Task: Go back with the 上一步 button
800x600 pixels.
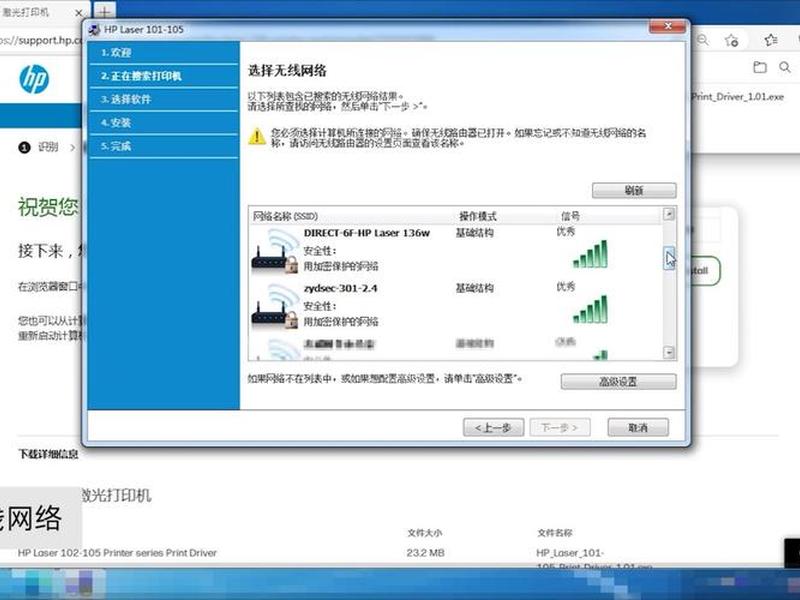Action: coord(493,428)
